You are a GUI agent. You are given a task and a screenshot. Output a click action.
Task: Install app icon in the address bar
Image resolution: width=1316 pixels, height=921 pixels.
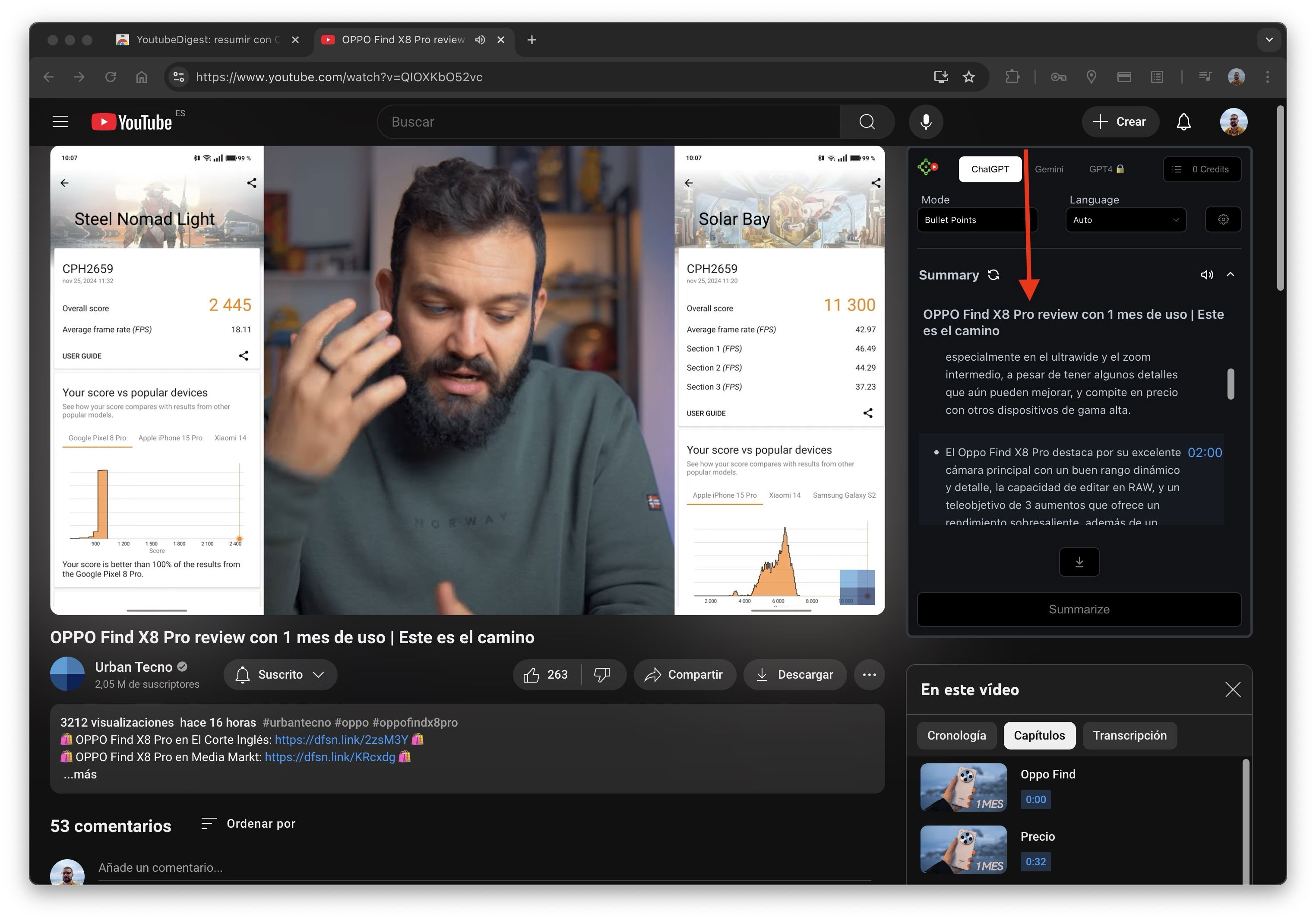[x=940, y=77]
